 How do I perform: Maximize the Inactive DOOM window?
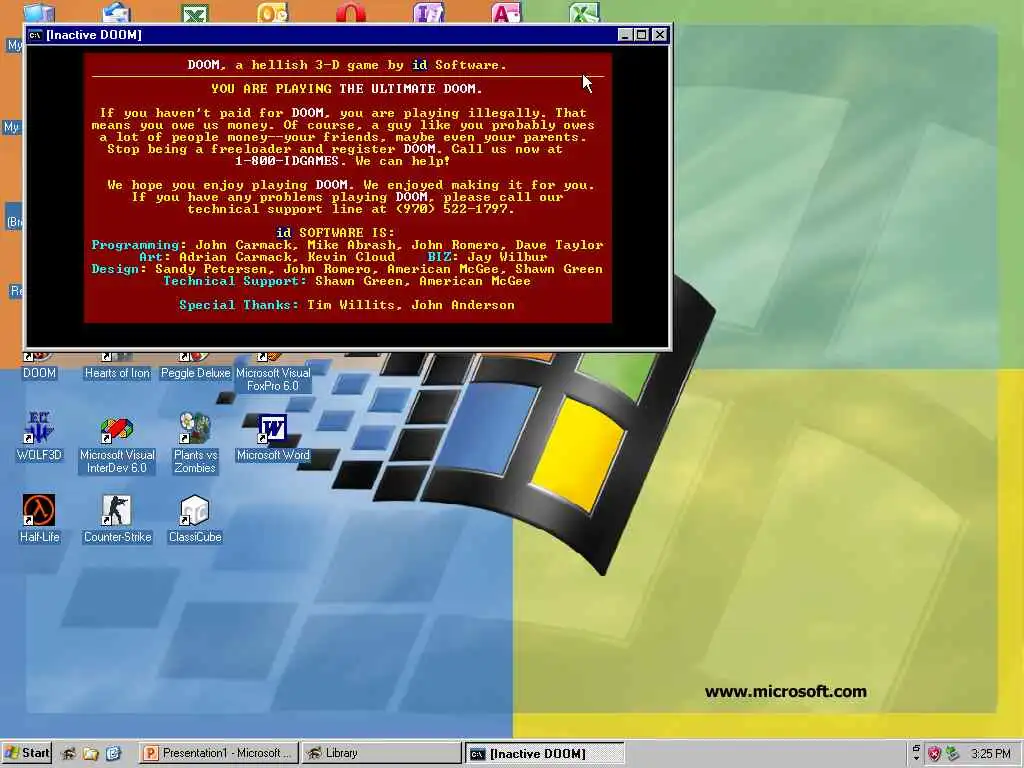coord(642,35)
